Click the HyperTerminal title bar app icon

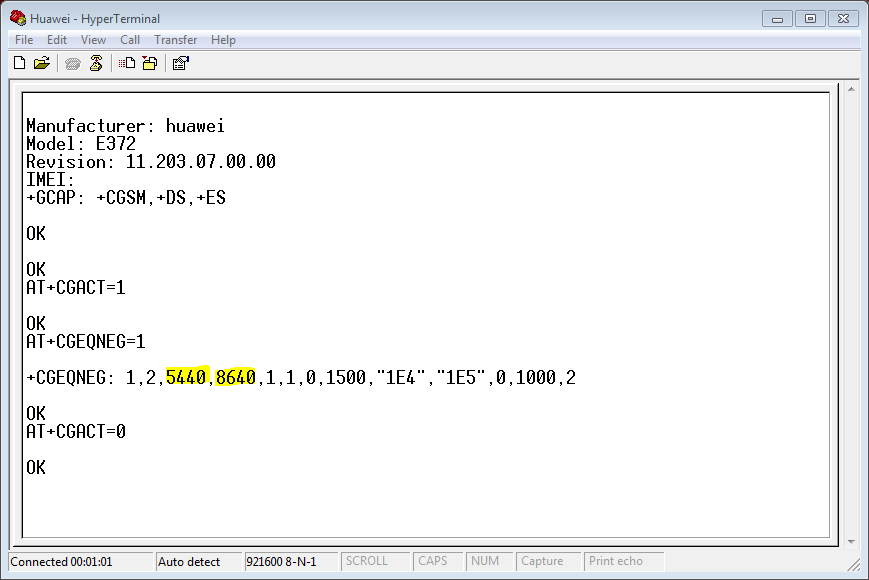(17, 18)
